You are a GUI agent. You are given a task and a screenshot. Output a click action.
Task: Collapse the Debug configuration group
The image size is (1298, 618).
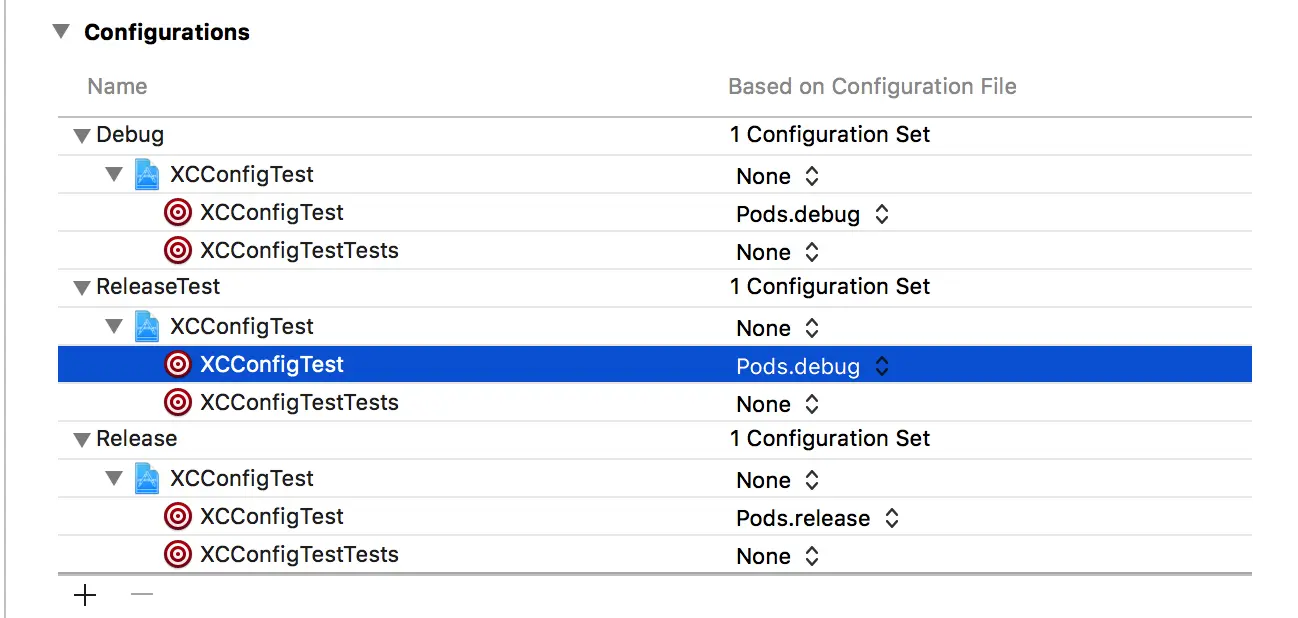pyautogui.click(x=82, y=136)
